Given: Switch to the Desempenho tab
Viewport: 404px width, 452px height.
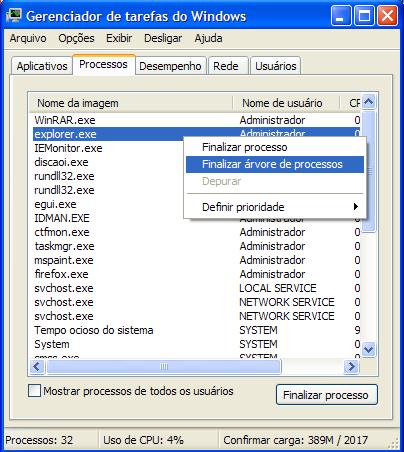Looking at the screenshot, I should tap(170, 66).
